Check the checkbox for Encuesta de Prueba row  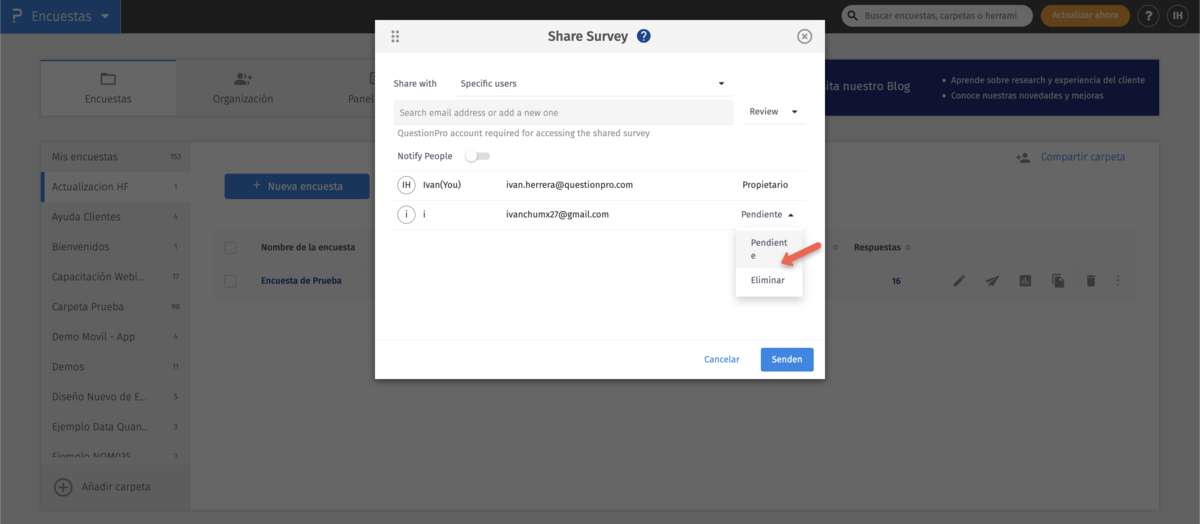[231, 281]
